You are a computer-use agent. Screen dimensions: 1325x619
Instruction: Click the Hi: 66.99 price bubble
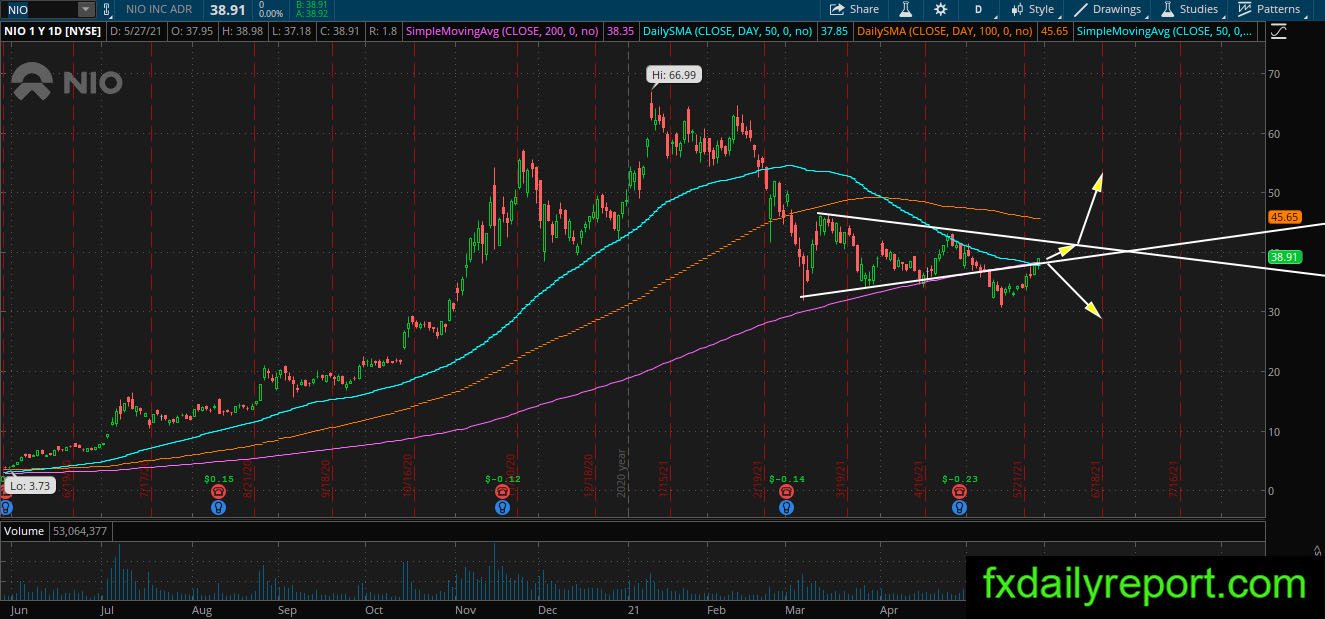click(672, 74)
